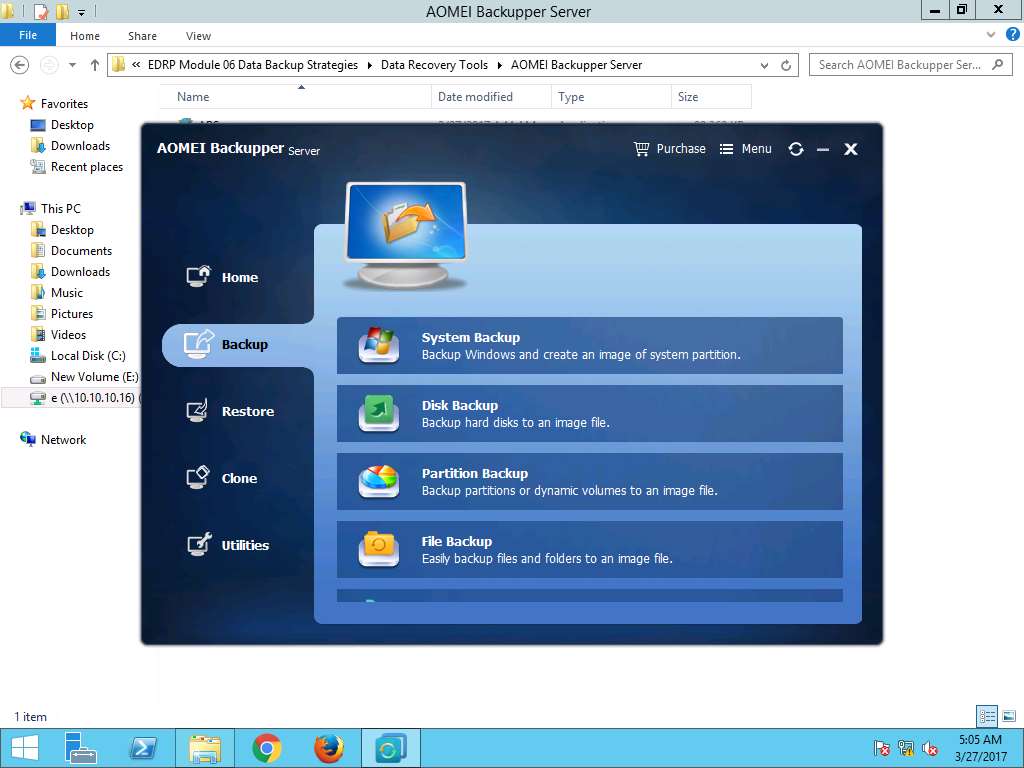Refresh the Explorer folder view

(786, 65)
